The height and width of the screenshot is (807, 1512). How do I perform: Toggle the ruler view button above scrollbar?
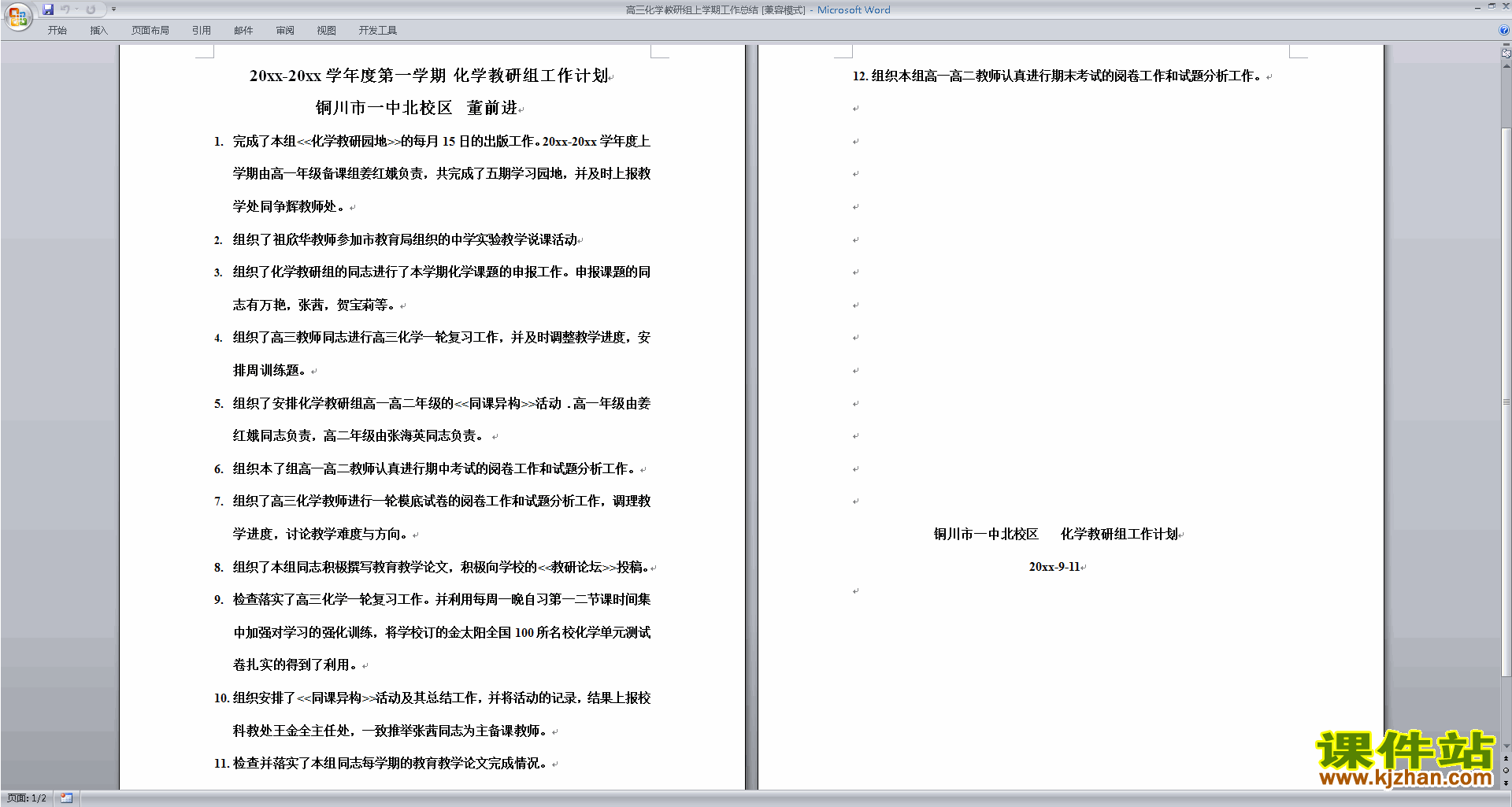pyautogui.click(x=1506, y=54)
